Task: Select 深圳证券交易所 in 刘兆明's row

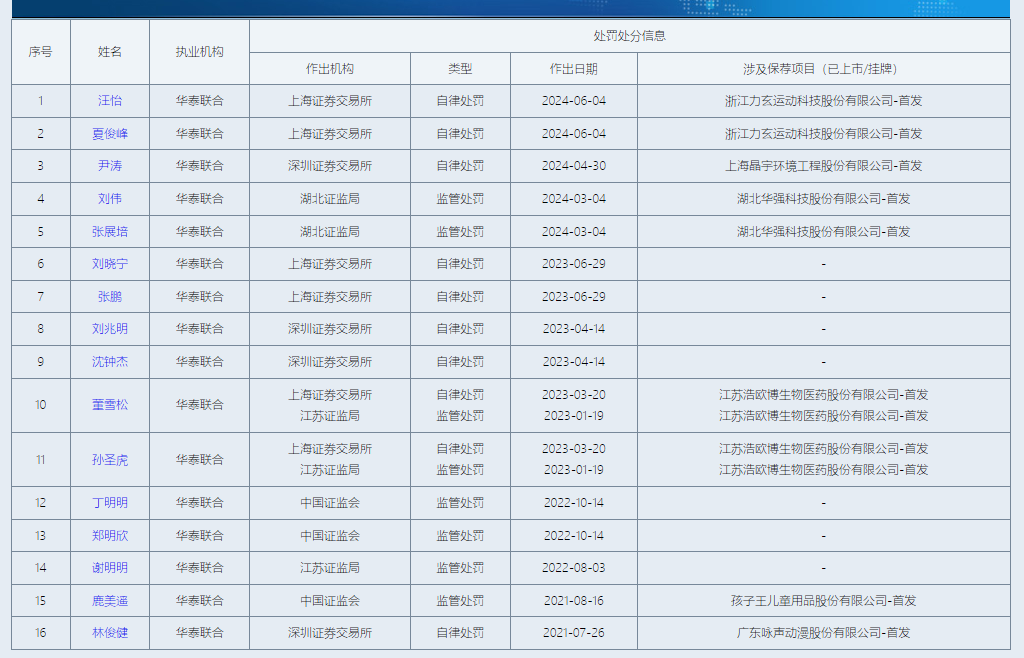Action: coord(330,329)
